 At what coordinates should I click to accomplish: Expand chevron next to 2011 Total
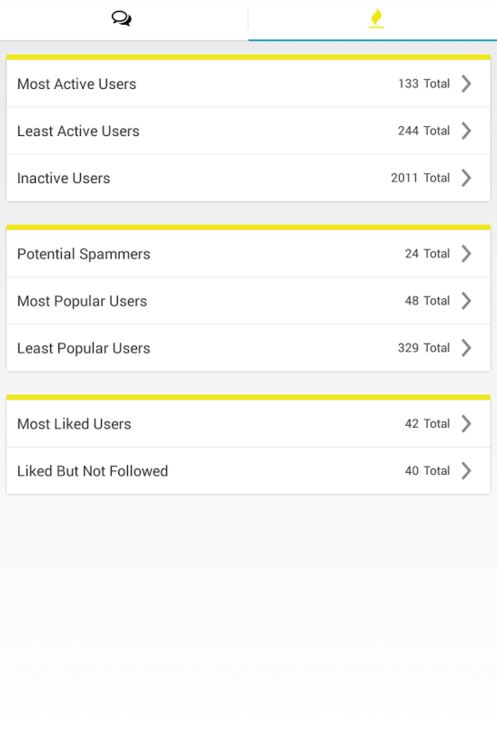[466, 178]
